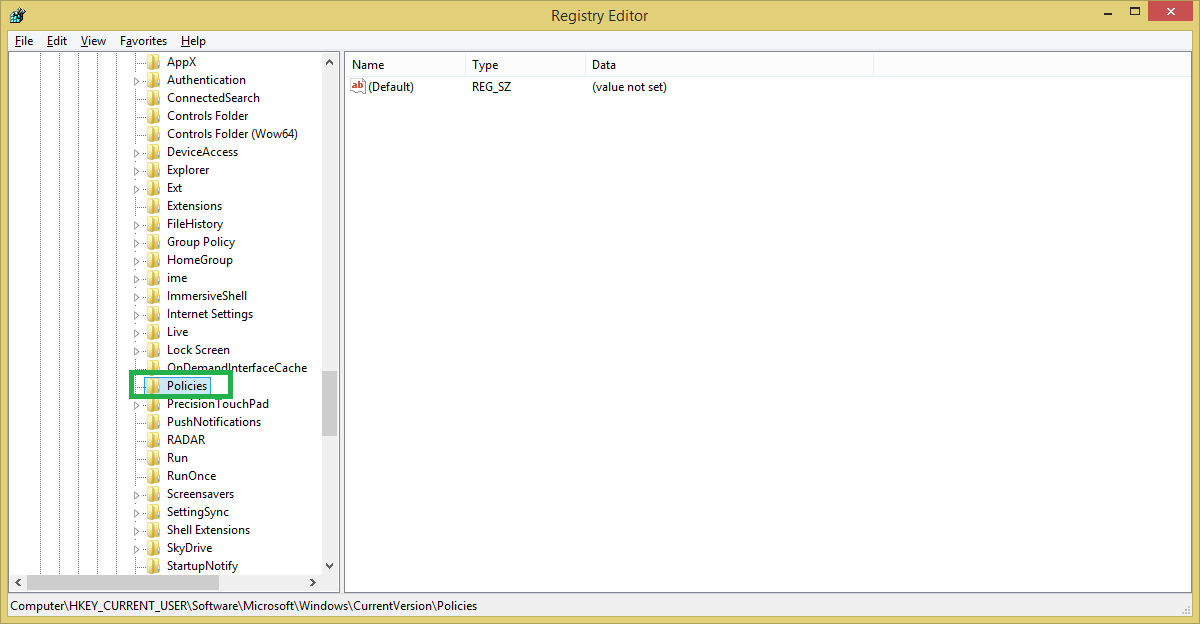Click the StartupNotify folder icon
The height and width of the screenshot is (624, 1200).
pyautogui.click(x=153, y=566)
